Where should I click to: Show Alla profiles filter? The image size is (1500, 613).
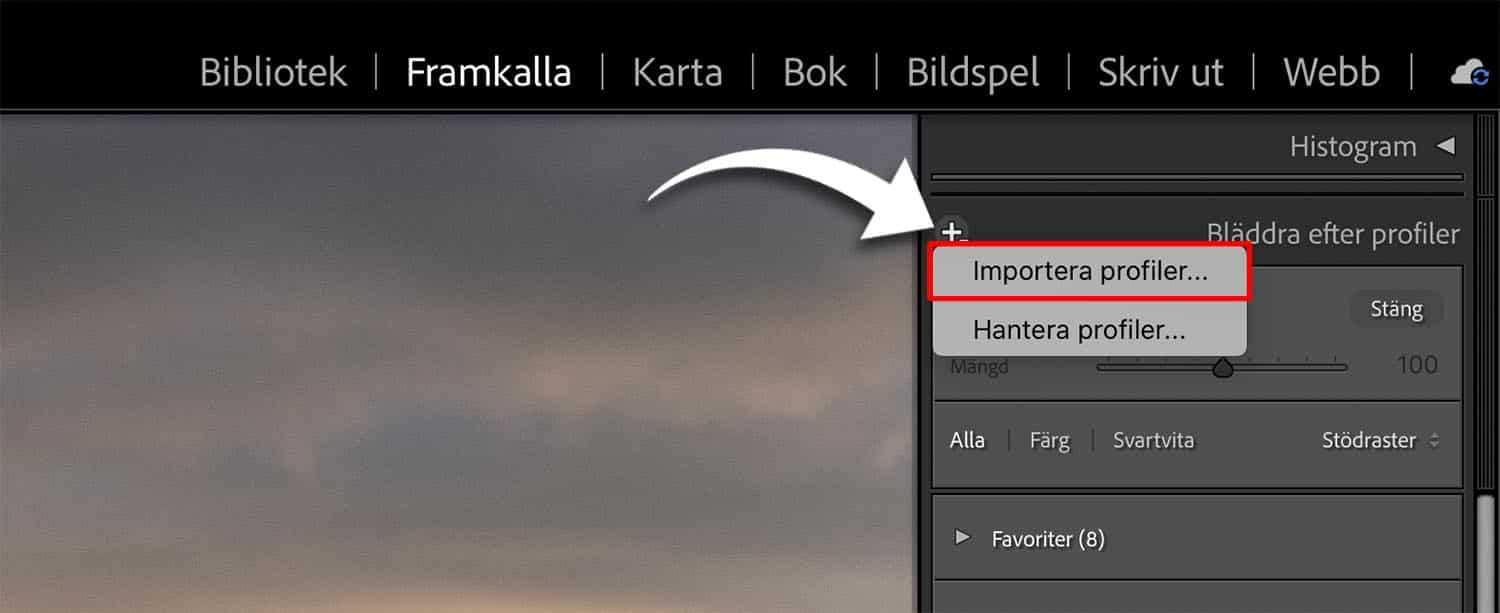tap(967, 440)
